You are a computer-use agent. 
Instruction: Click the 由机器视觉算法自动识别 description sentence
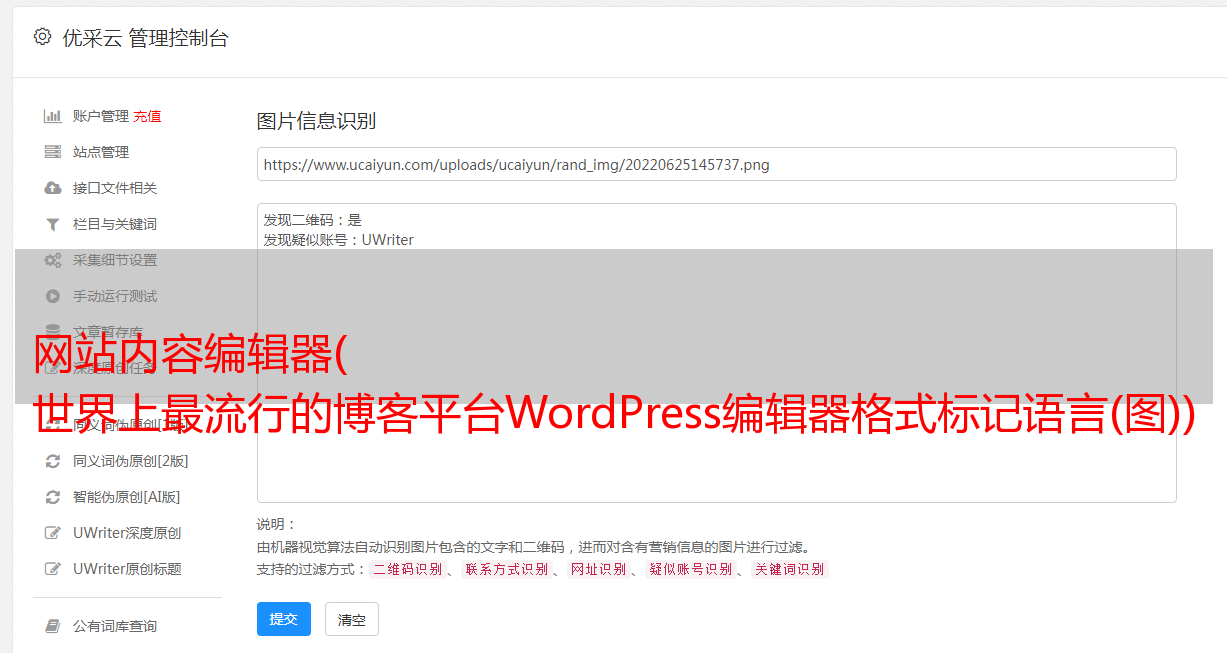click(533, 547)
